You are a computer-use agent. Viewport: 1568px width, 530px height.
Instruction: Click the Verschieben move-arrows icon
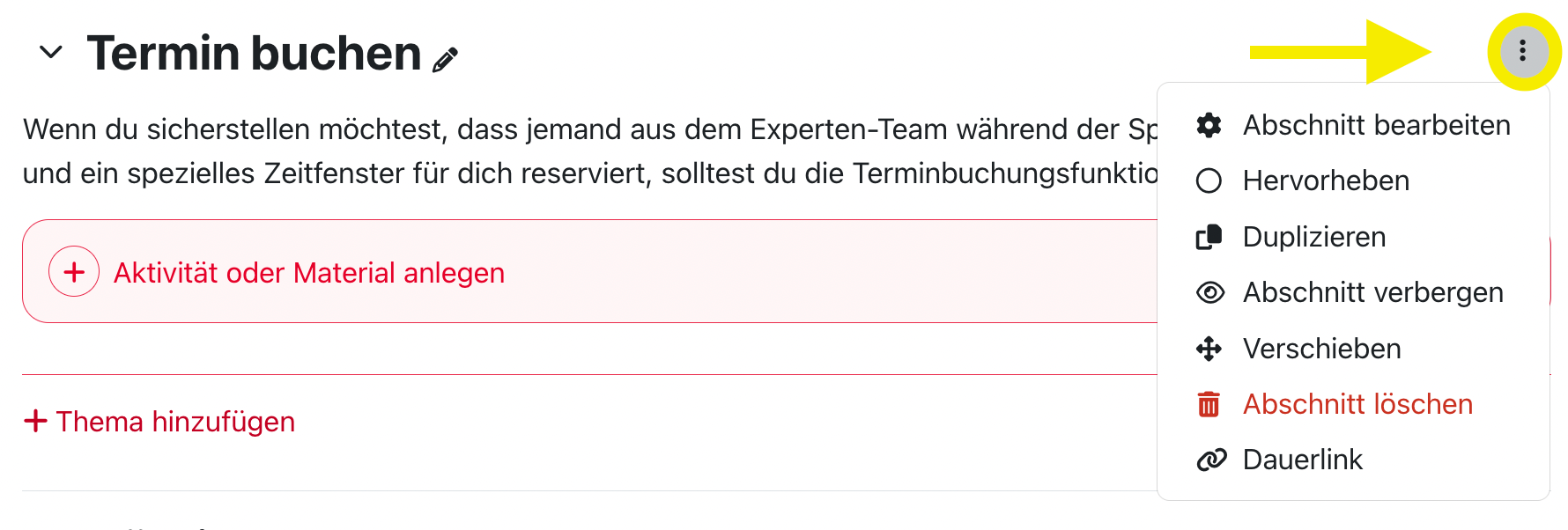(x=1209, y=349)
